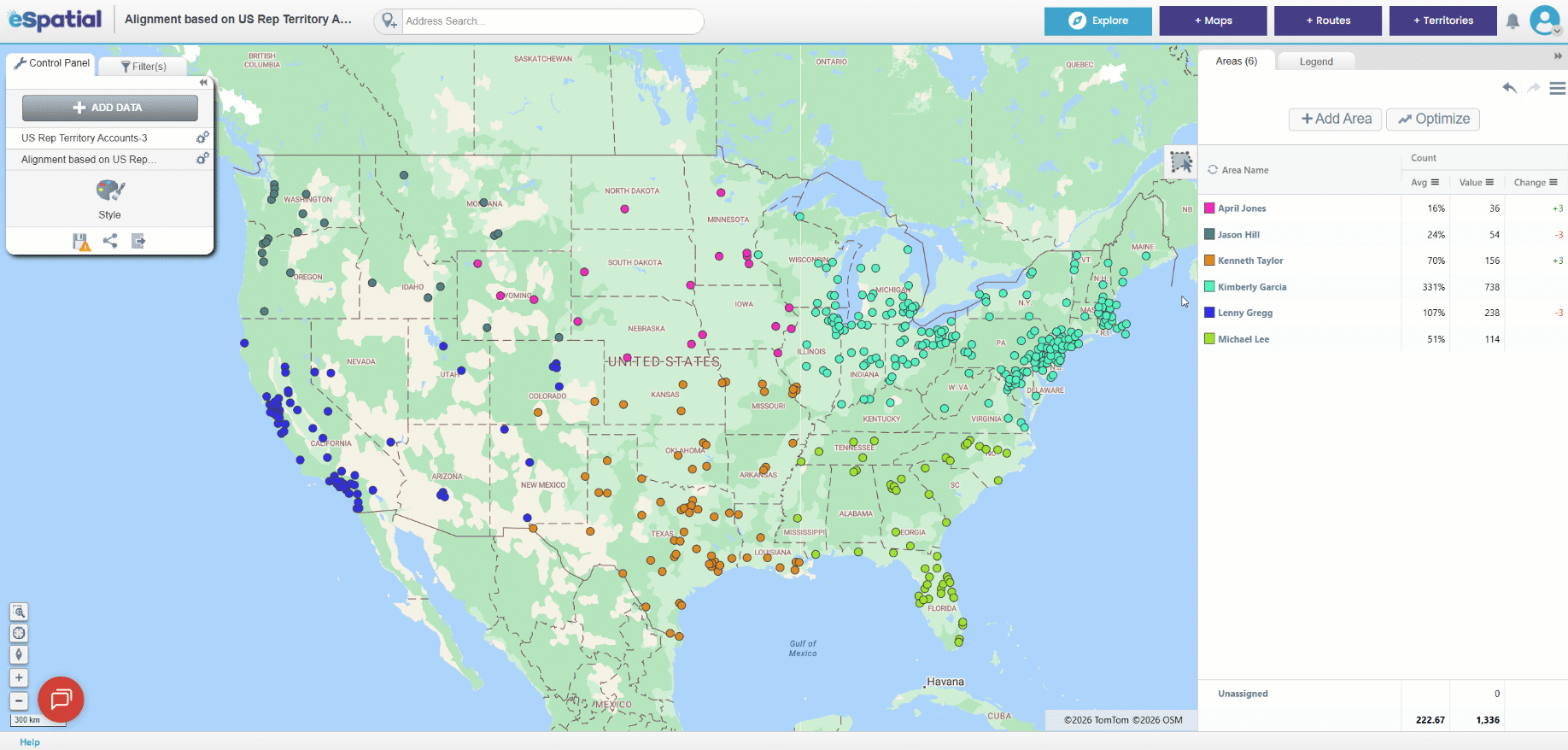1568x750 pixels.
Task: Click the Area Name column header
Action: coord(1244,170)
